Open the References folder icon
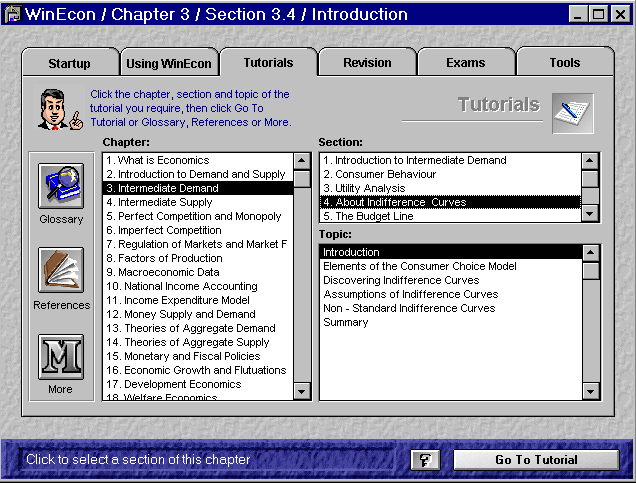This screenshot has height=483, width=636. pos(61,270)
